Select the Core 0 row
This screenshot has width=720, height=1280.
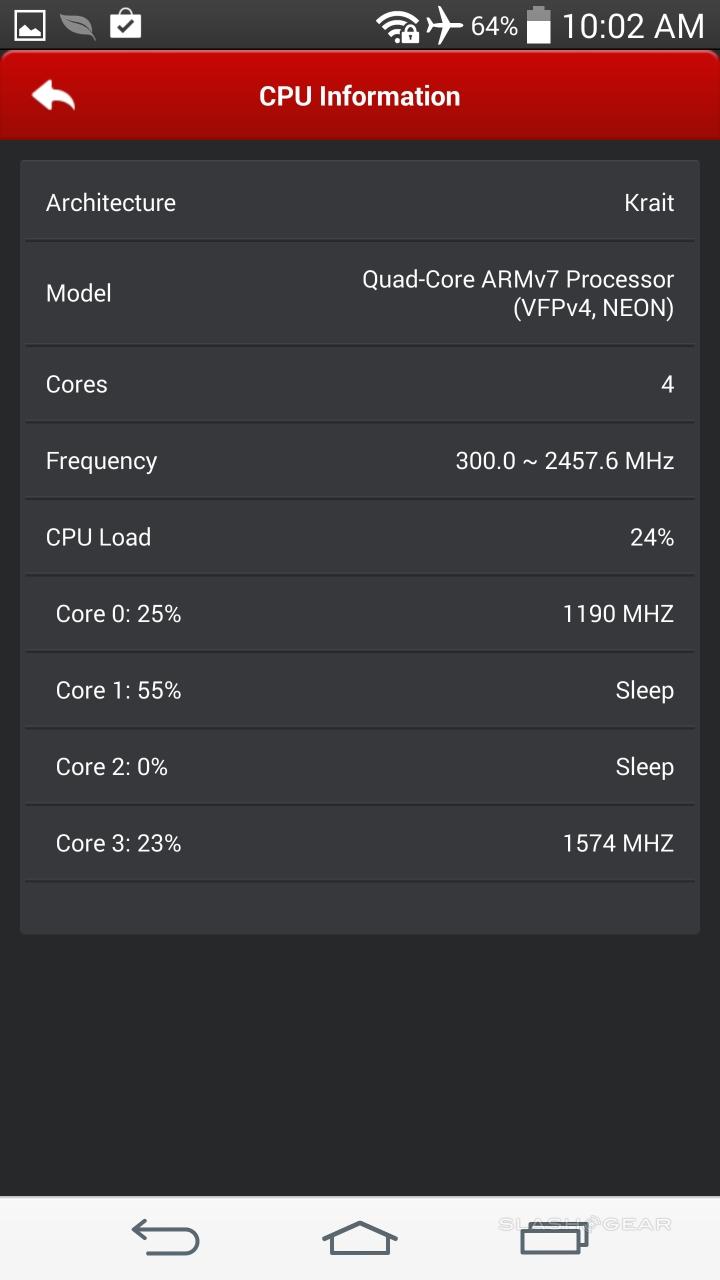360,614
